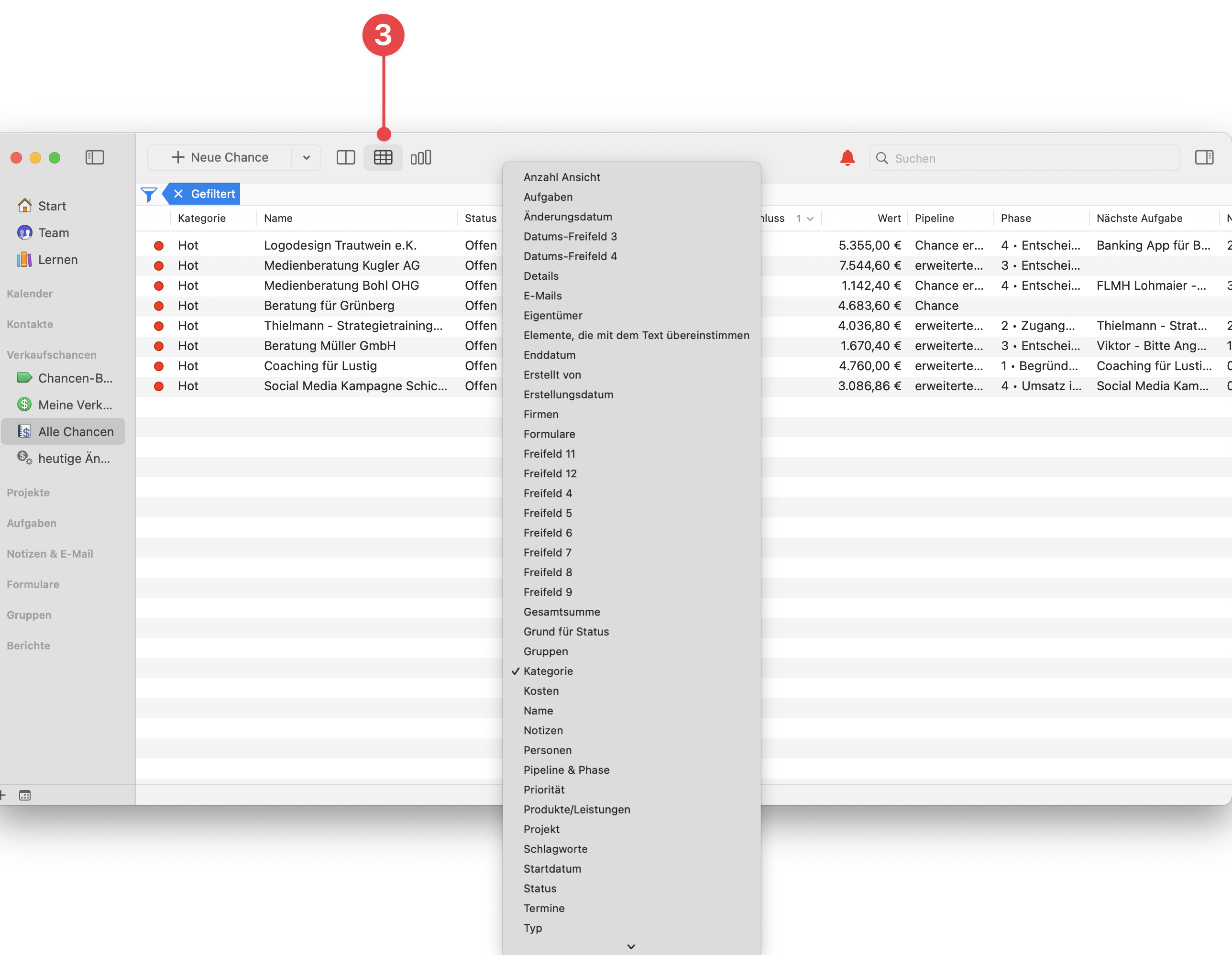Expand the Projekte sidebar section
Screen dimensions: 1232x955
pos(28,493)
